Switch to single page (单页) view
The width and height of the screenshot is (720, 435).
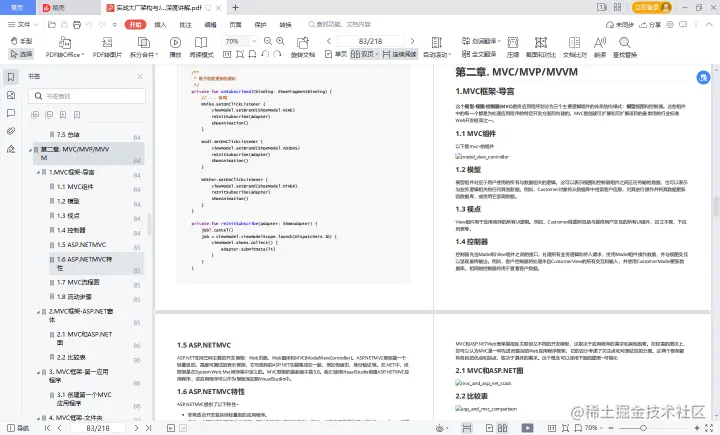tap(336, 54)
